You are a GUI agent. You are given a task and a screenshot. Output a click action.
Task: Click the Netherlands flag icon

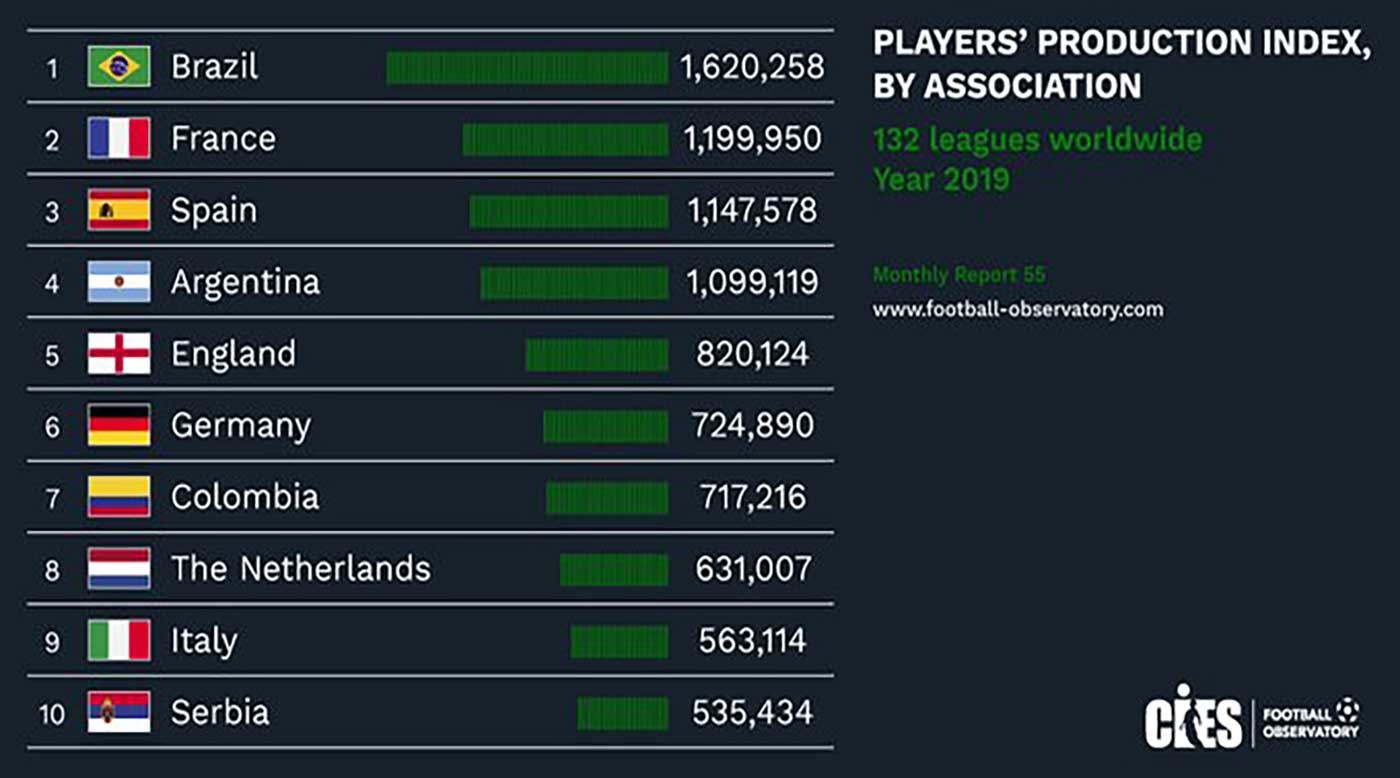click(119, 569)
